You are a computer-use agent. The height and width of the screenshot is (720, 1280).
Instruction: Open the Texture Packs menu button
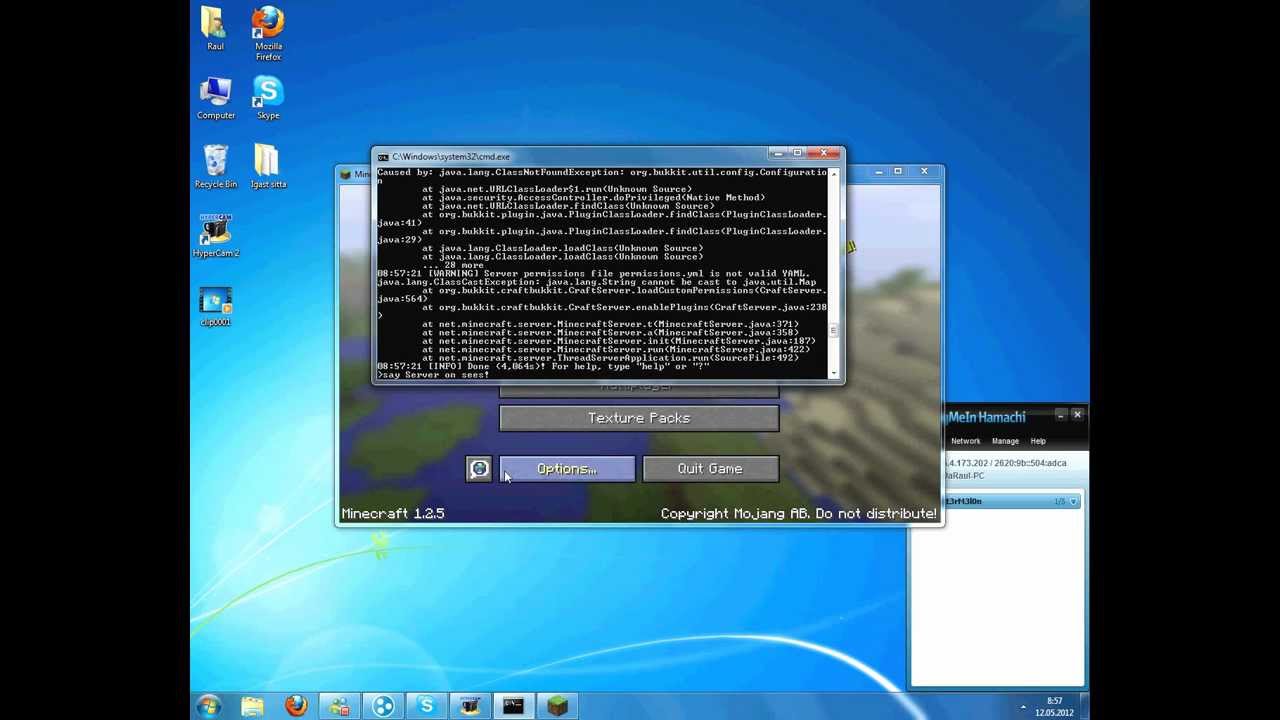click(639, 418)
